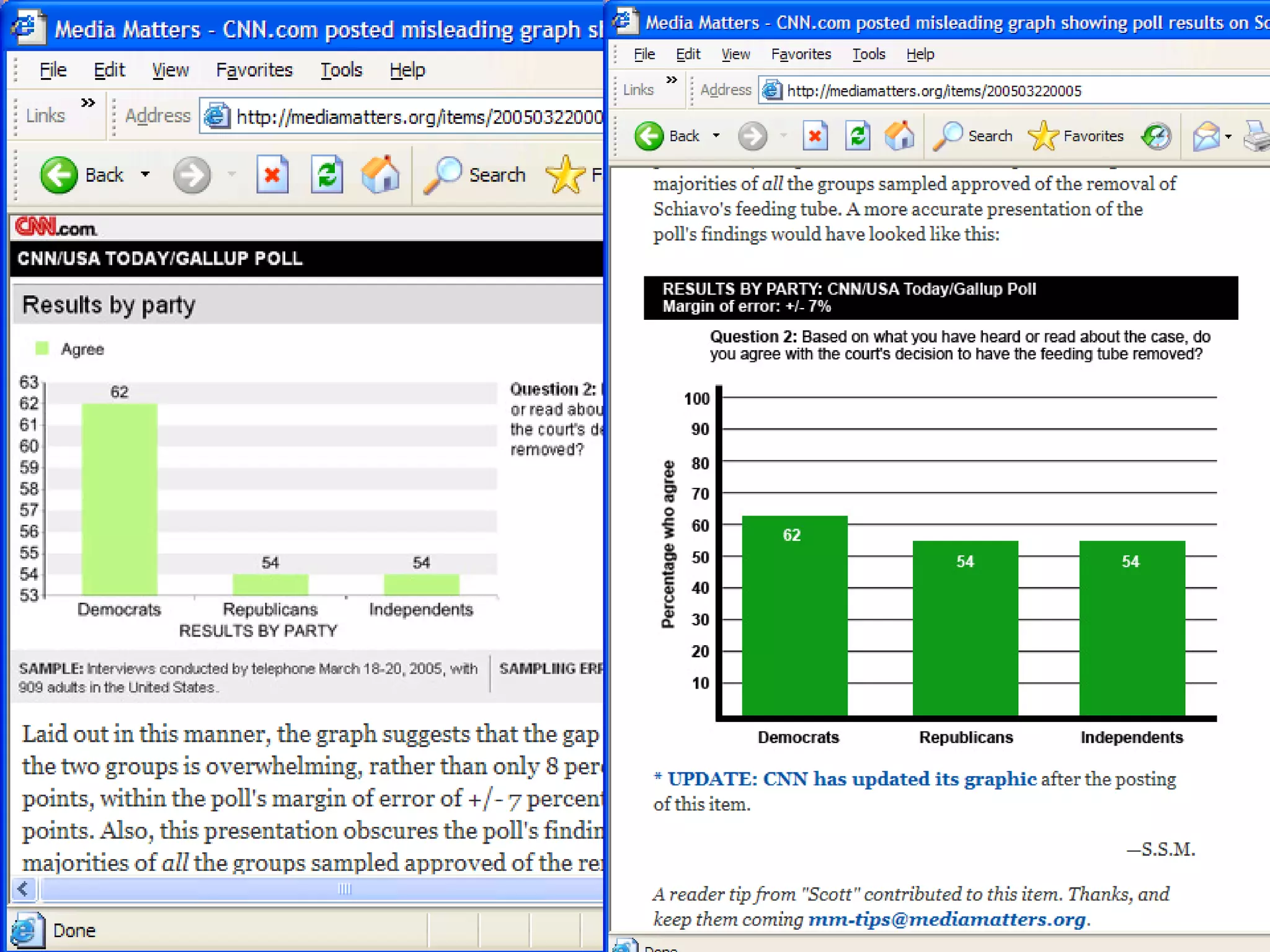The image size is (1270, 952).
Task: Click left scroll arrow in left window
Action: (24, 889)
